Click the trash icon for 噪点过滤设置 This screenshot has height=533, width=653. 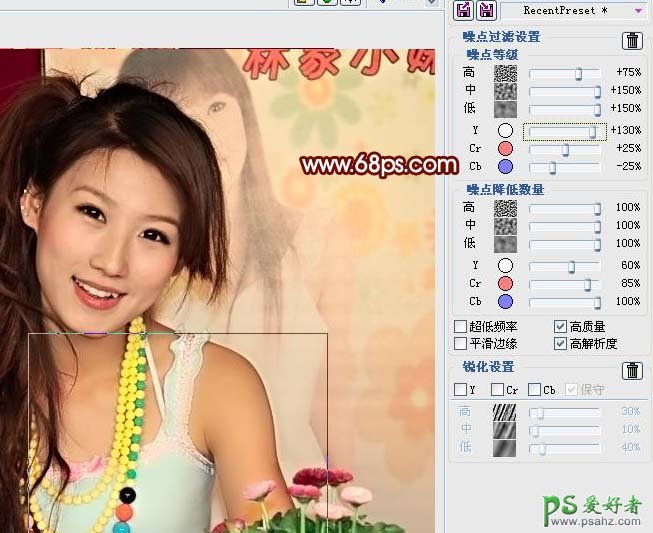(632, 40)
